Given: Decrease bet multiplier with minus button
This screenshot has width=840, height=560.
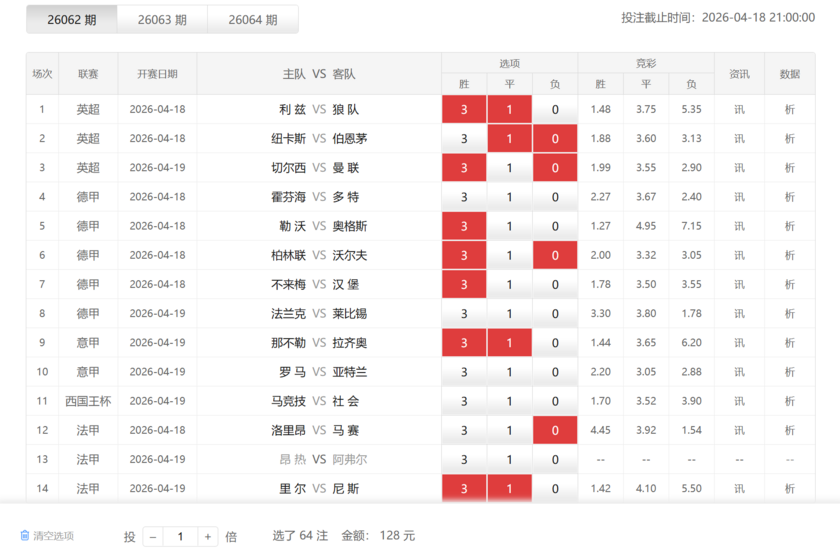Looking at the screenshot, I should point(153,537).
